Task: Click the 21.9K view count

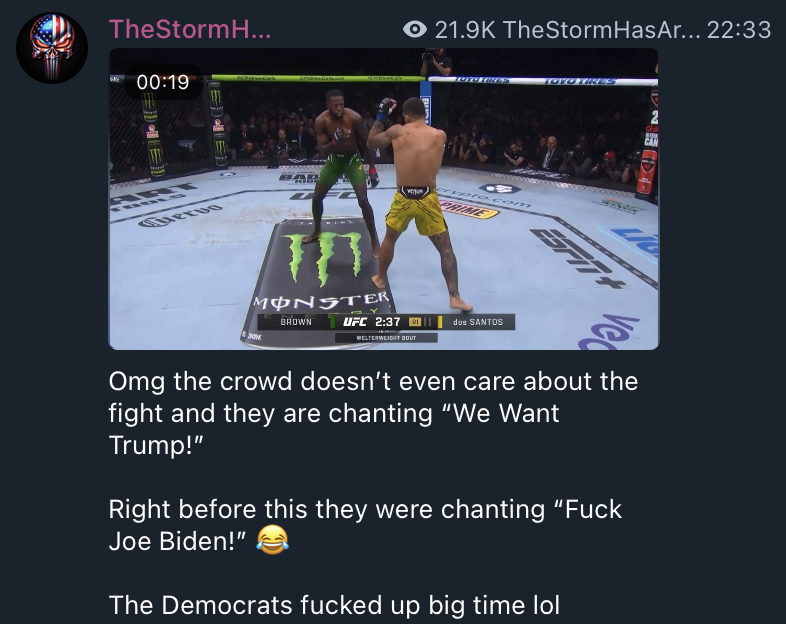Action: [x=465, y=30]
